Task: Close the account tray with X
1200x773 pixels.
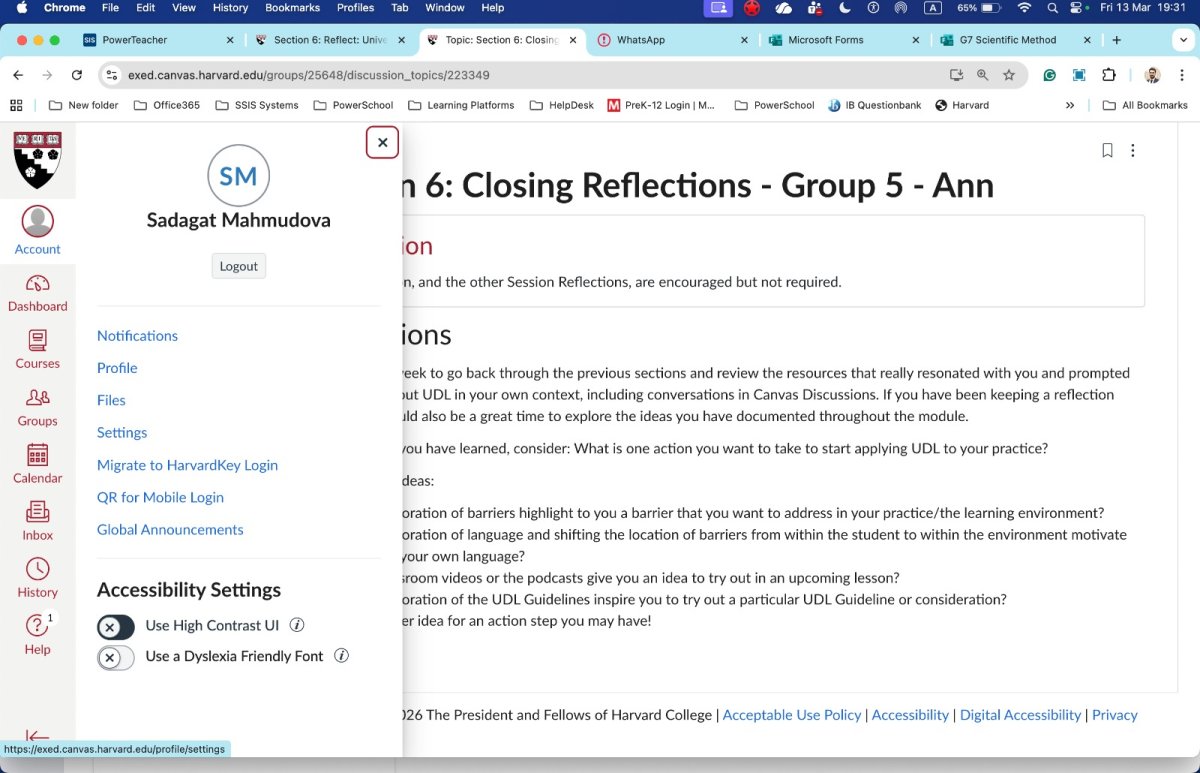Action: tap(382, 142)
